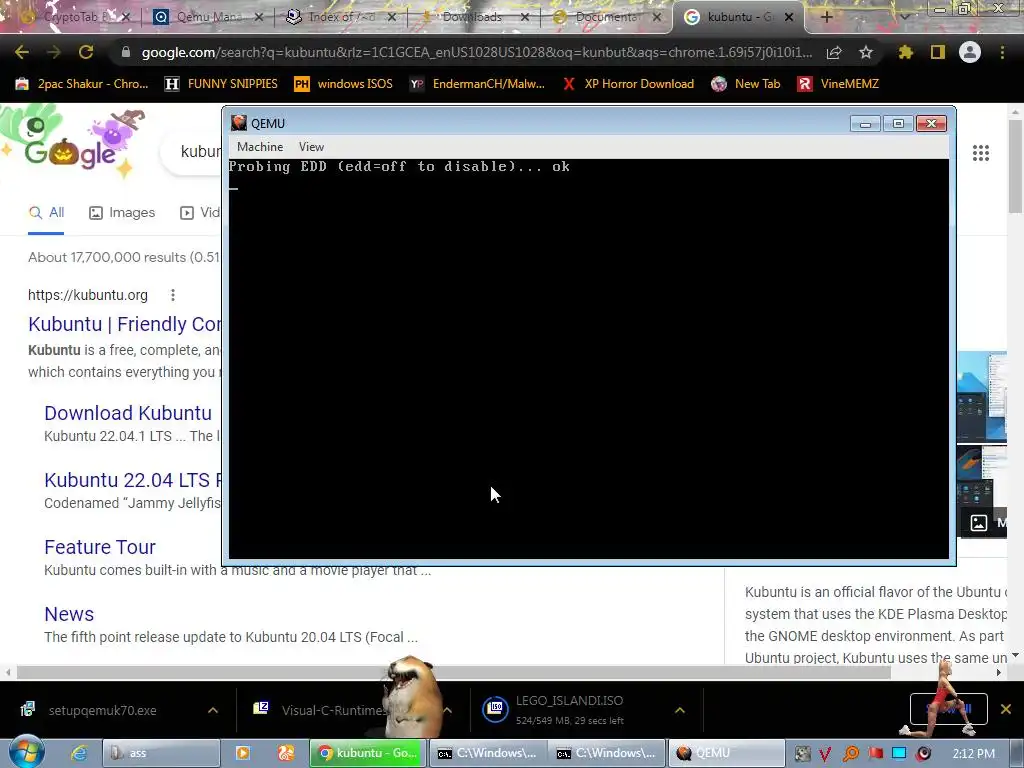
Task: Launch Internet Explorer from taskbar
Action: tap(79, 753)
